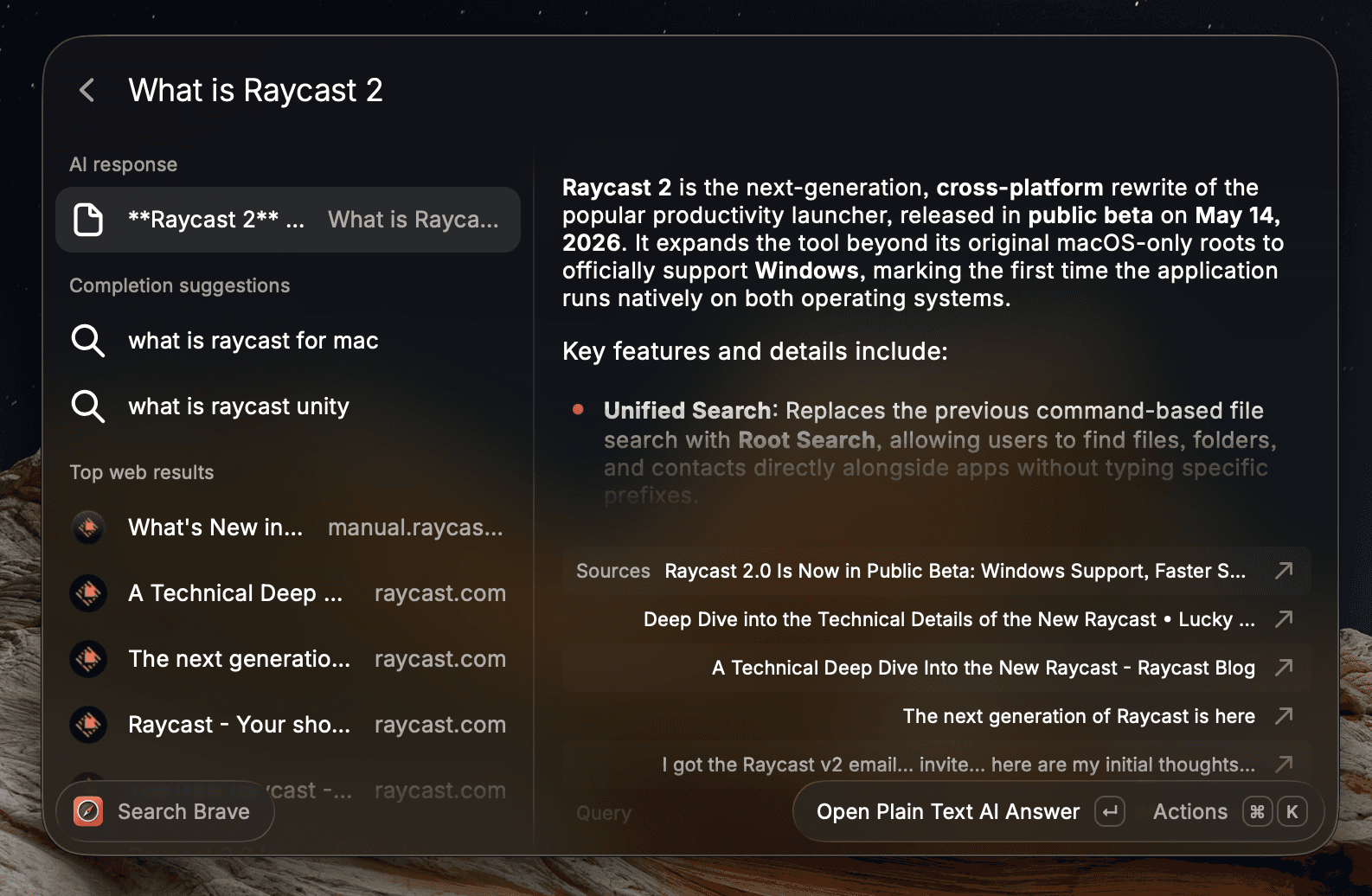
Task: Open external arrow for Raycast Blog deep dive source
Action: pos(1285,667)
